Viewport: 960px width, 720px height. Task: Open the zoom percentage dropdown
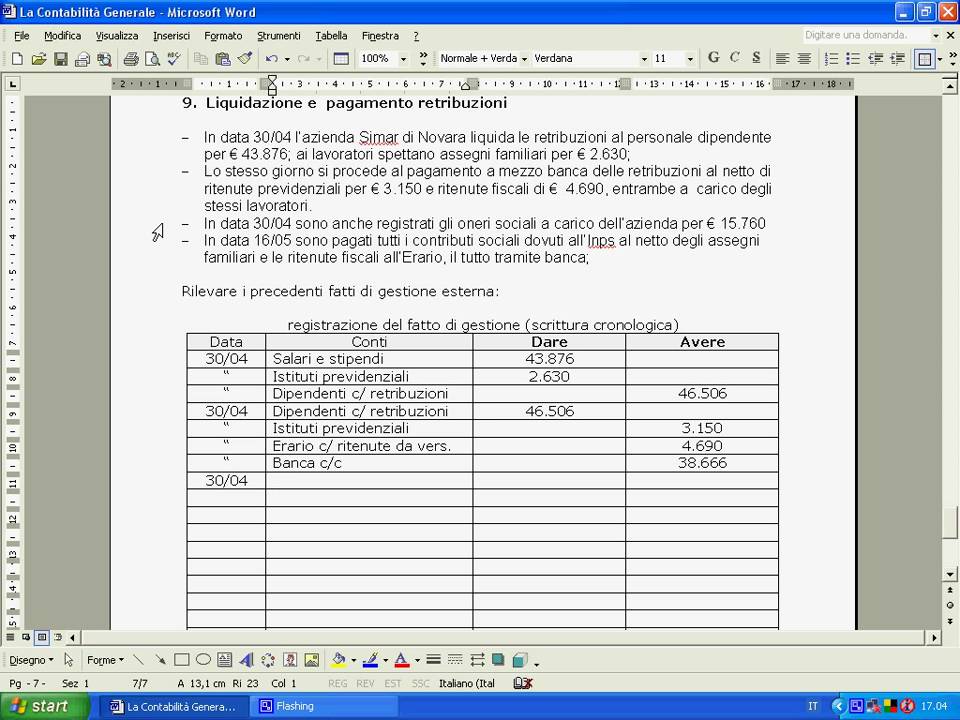click(403, 59)
